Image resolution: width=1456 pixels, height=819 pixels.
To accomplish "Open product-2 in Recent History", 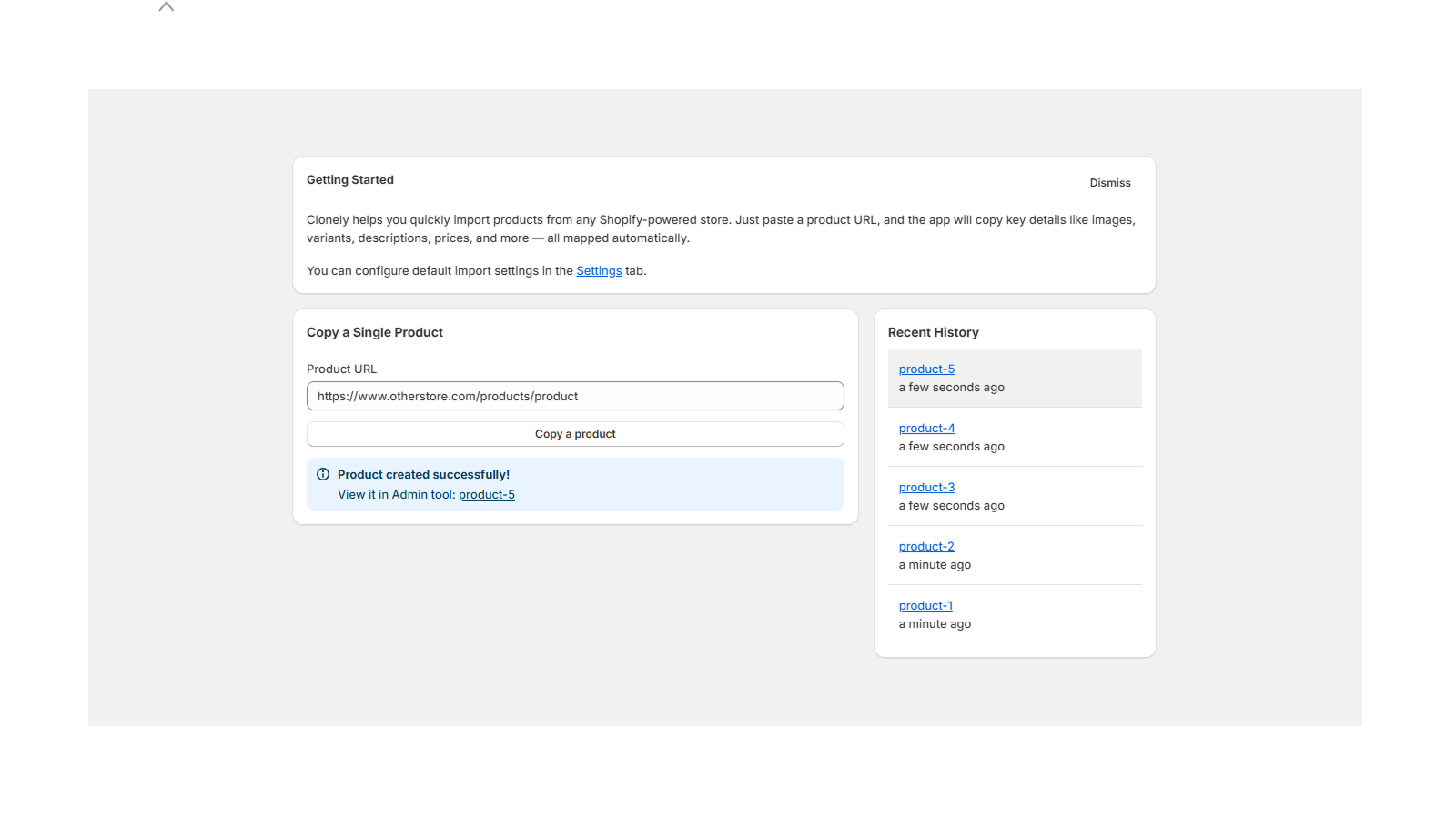I will pos(926,547).
